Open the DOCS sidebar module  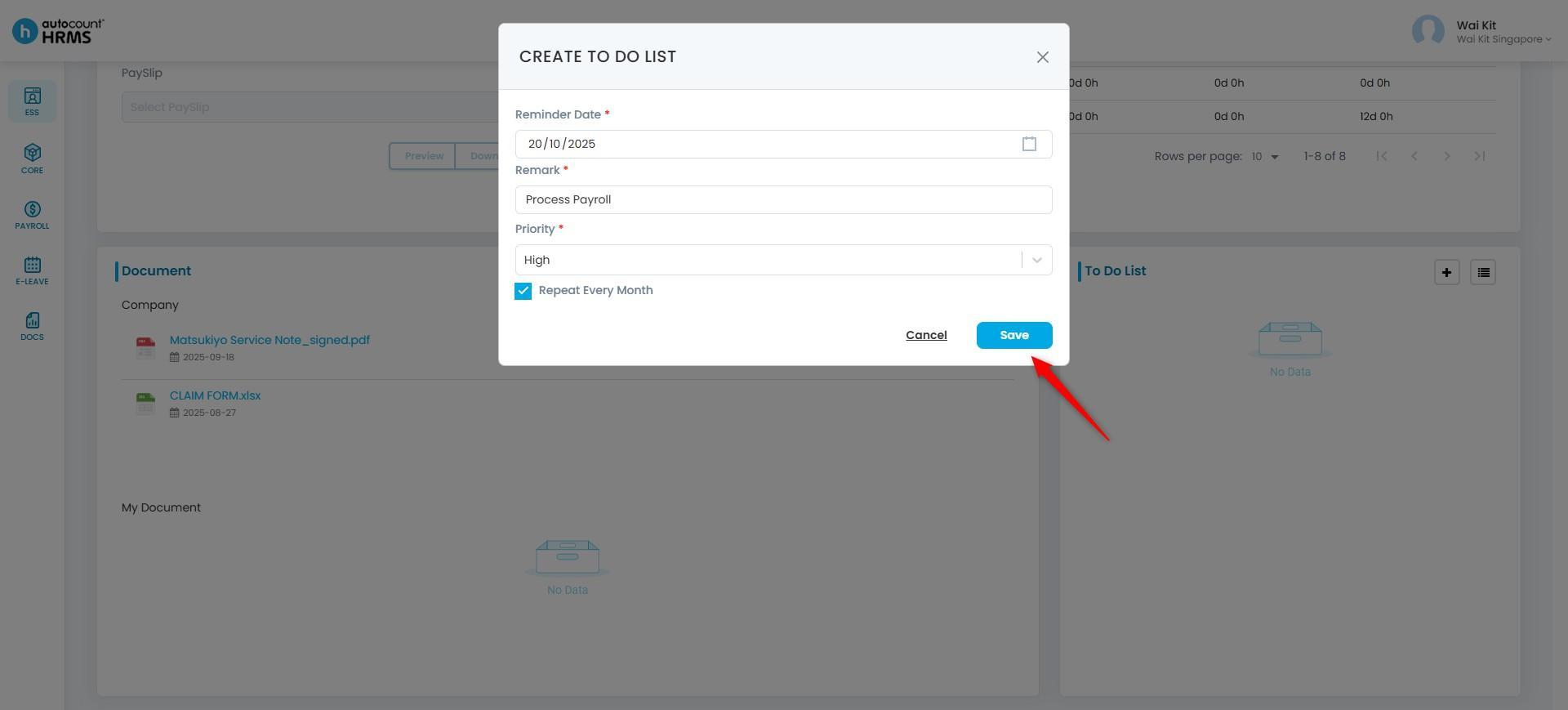[32, 326]
